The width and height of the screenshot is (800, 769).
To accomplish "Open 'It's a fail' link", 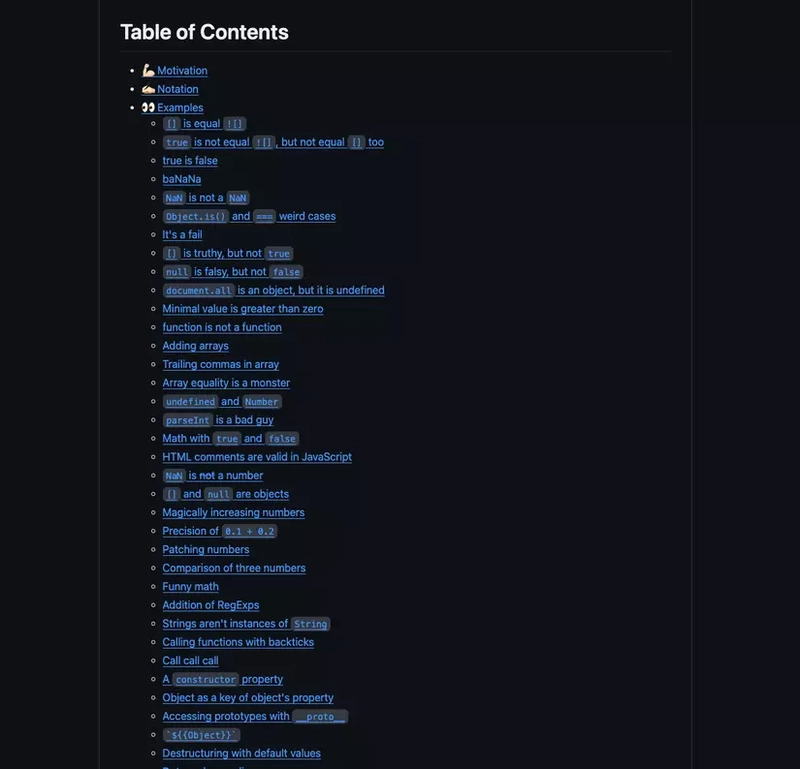I will click(182, 235).
